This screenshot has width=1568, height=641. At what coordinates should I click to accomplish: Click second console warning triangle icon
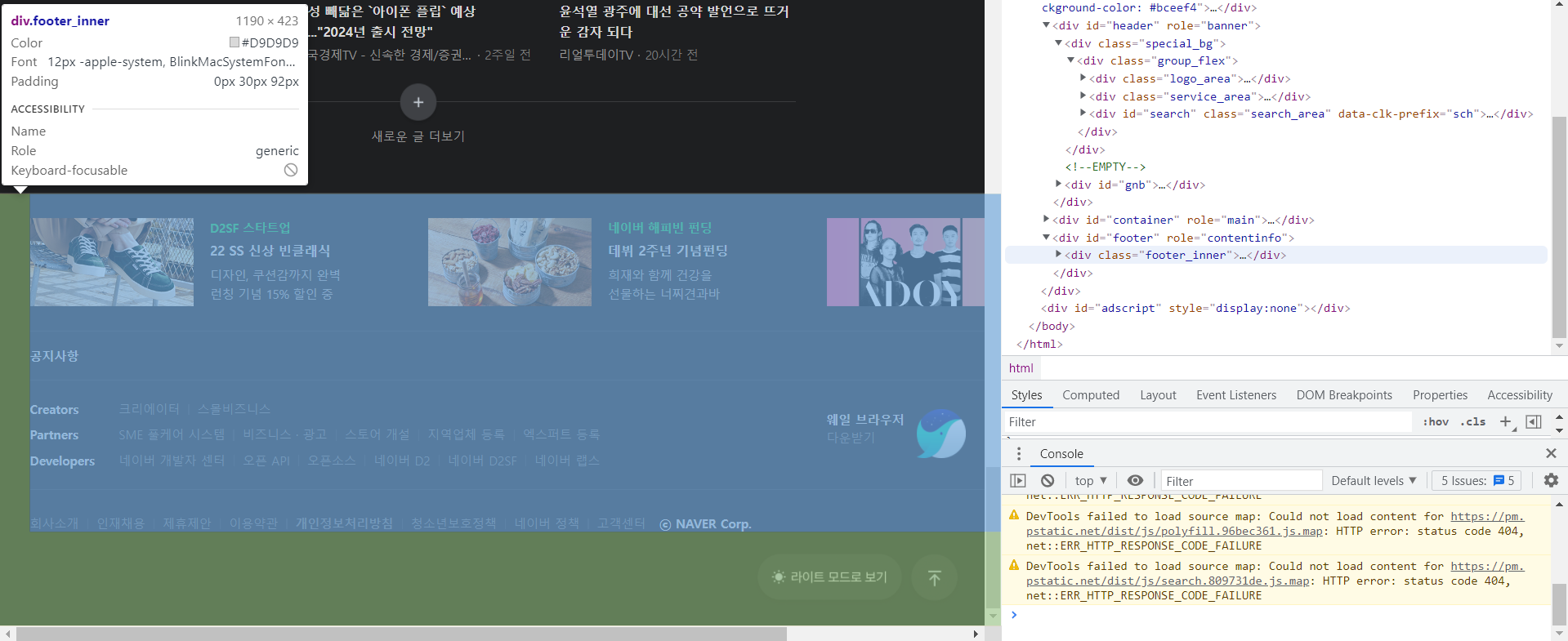click(x=1014, y=565)
